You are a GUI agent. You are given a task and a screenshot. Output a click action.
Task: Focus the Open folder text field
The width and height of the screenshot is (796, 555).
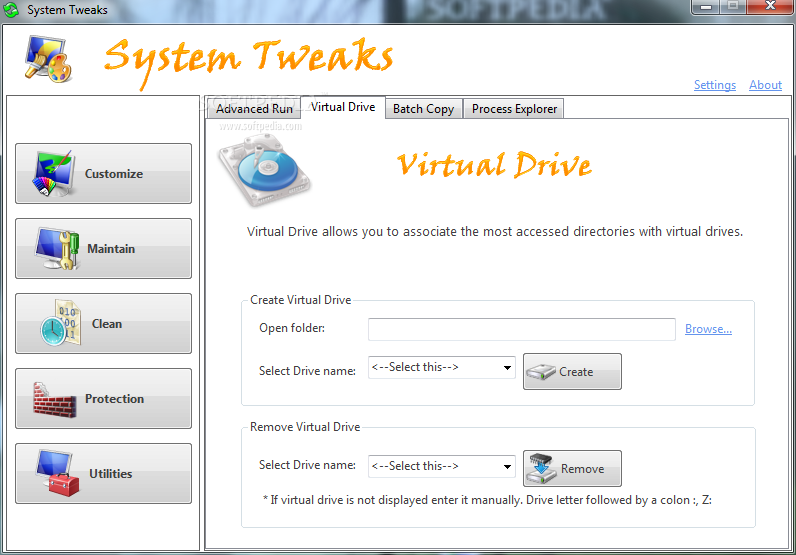click(522, 330)
